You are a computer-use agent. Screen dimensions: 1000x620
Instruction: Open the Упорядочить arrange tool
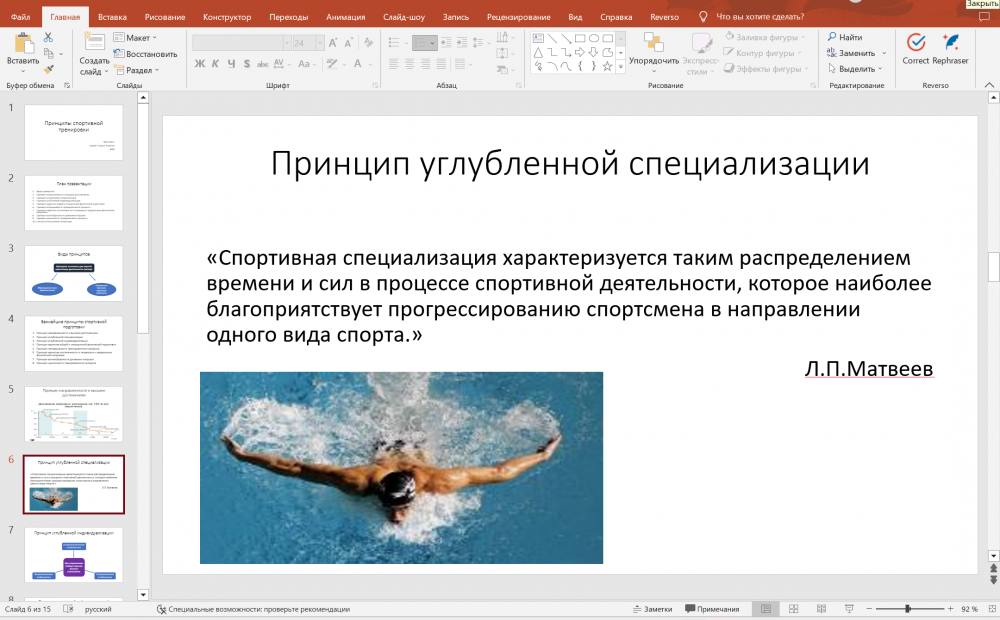click(x=654, y=48)
